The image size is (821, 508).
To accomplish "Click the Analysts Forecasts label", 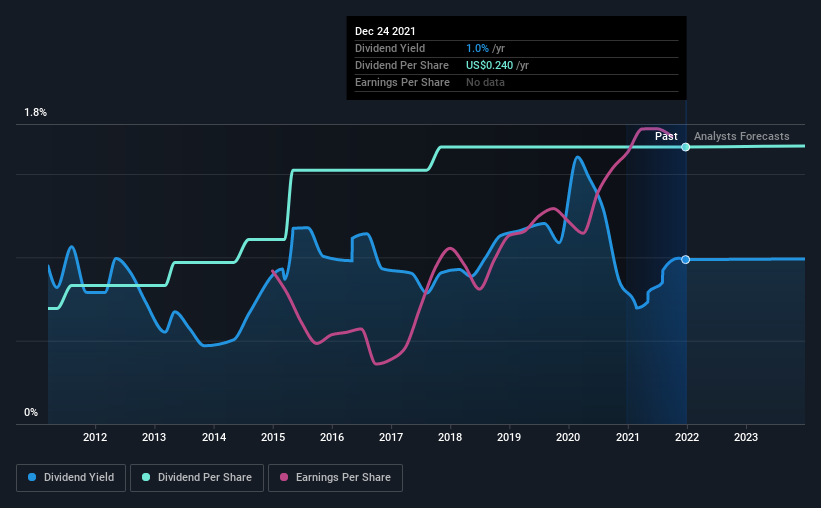I will pos(741,136).
